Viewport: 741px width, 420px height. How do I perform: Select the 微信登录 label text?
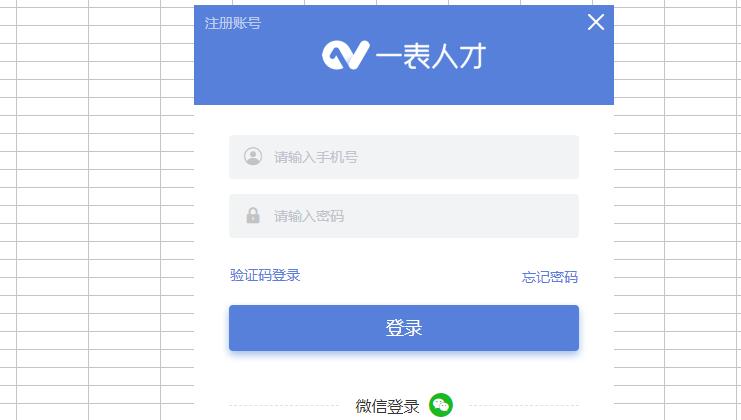tap(387, 406)
